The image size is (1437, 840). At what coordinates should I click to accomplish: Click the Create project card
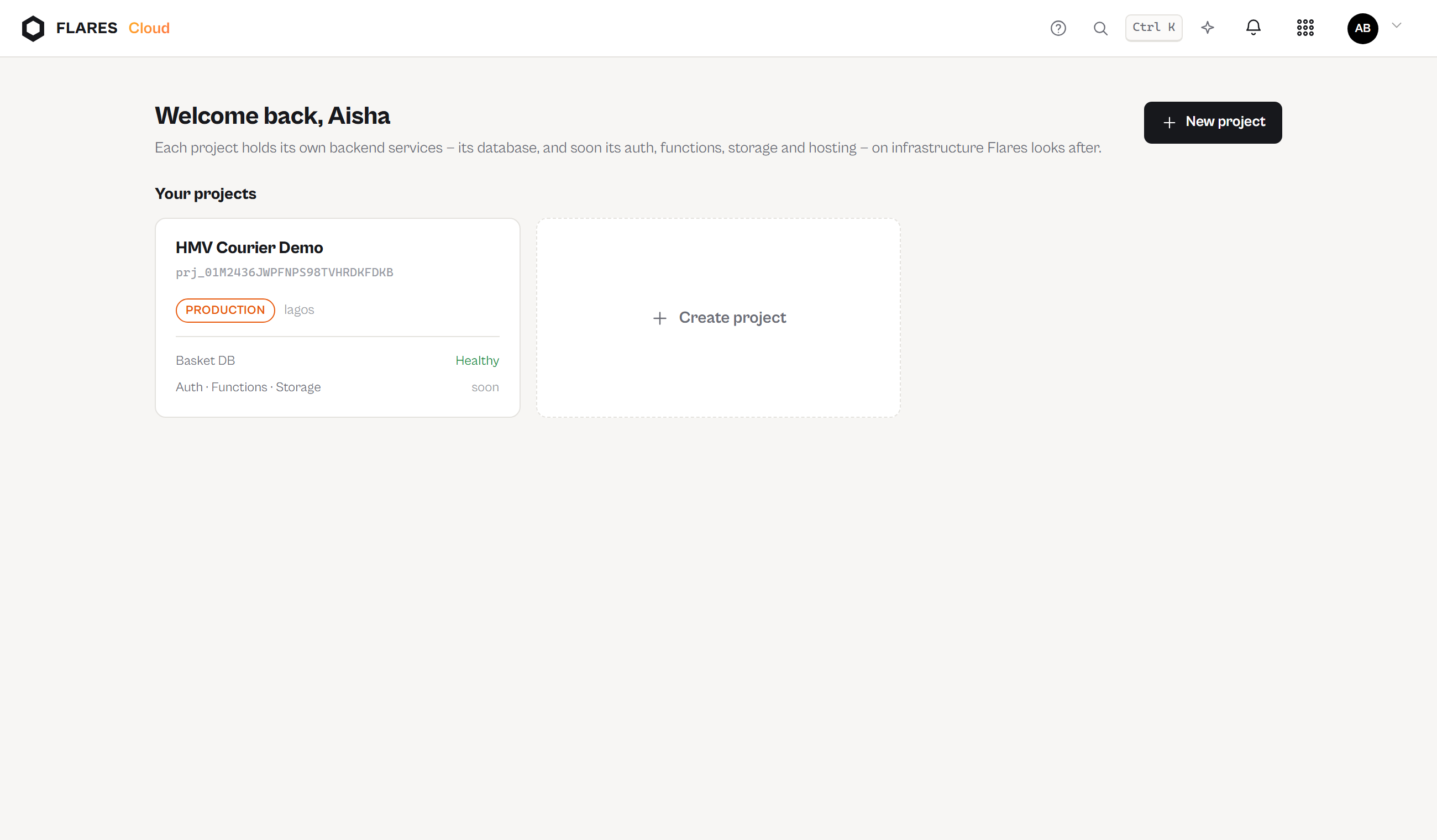pyautogui.click(x=718, y=317)
